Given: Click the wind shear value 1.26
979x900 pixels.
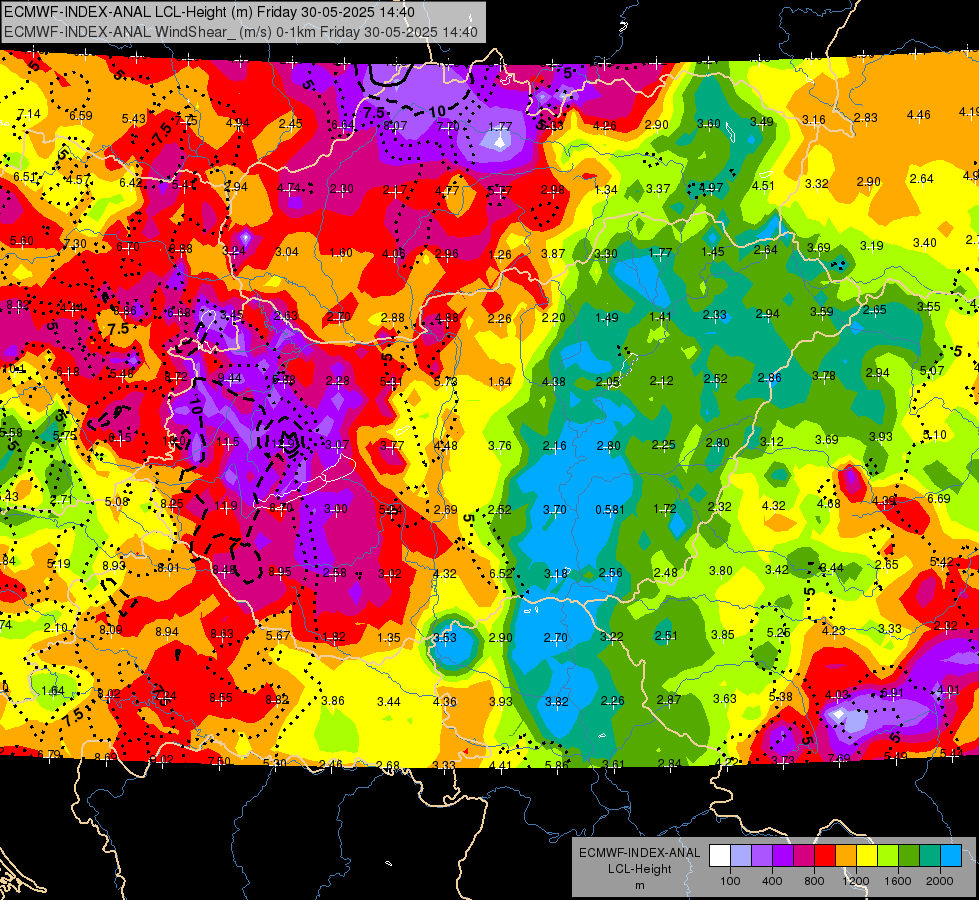Looking at the screenshot, I should tap(500, 255).
